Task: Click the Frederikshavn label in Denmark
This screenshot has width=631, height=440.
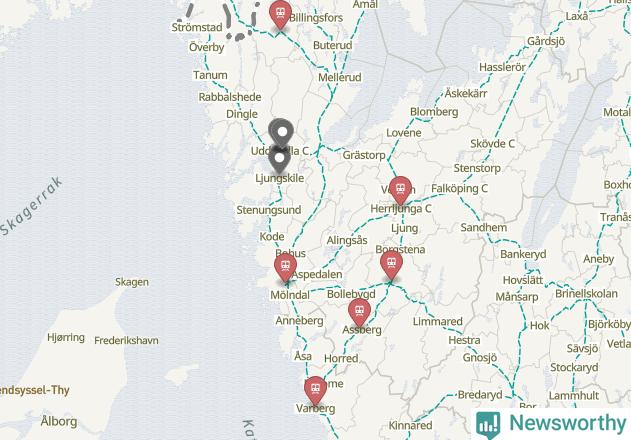Action: pos(126,341)
